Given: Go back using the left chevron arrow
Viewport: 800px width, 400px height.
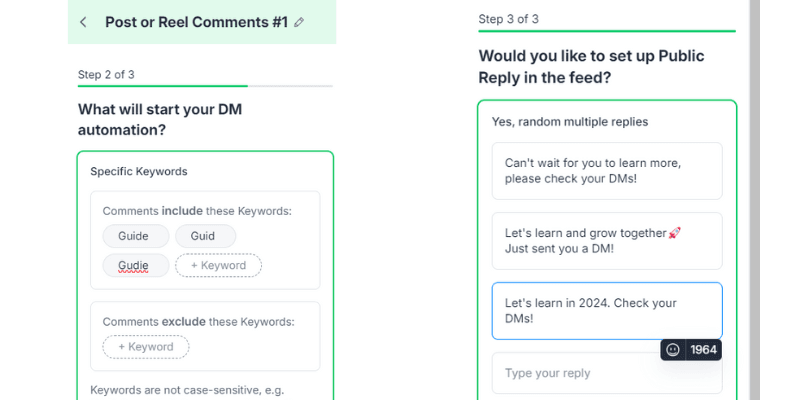Looking at the screenshot, I should [x=83, y=22].
